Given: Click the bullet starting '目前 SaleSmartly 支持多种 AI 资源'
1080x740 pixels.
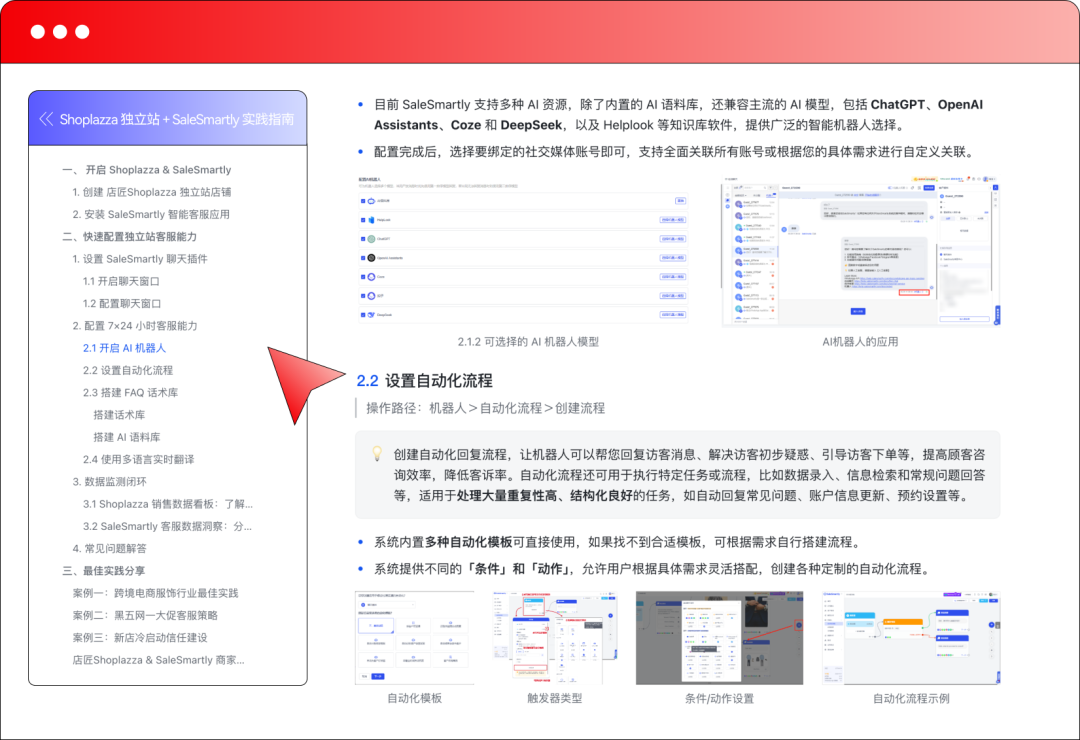Looking at the screenshot, I should coord(678,114).
